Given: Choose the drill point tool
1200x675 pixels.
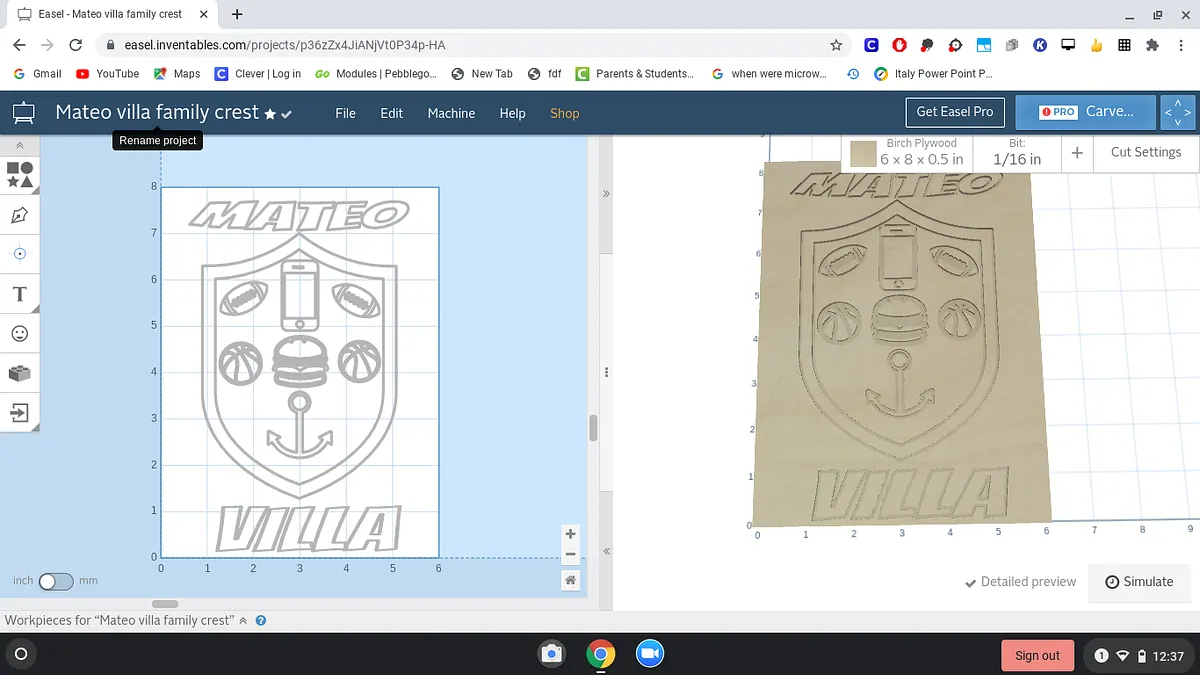Looking at the screenshot, I should (20, 254).
